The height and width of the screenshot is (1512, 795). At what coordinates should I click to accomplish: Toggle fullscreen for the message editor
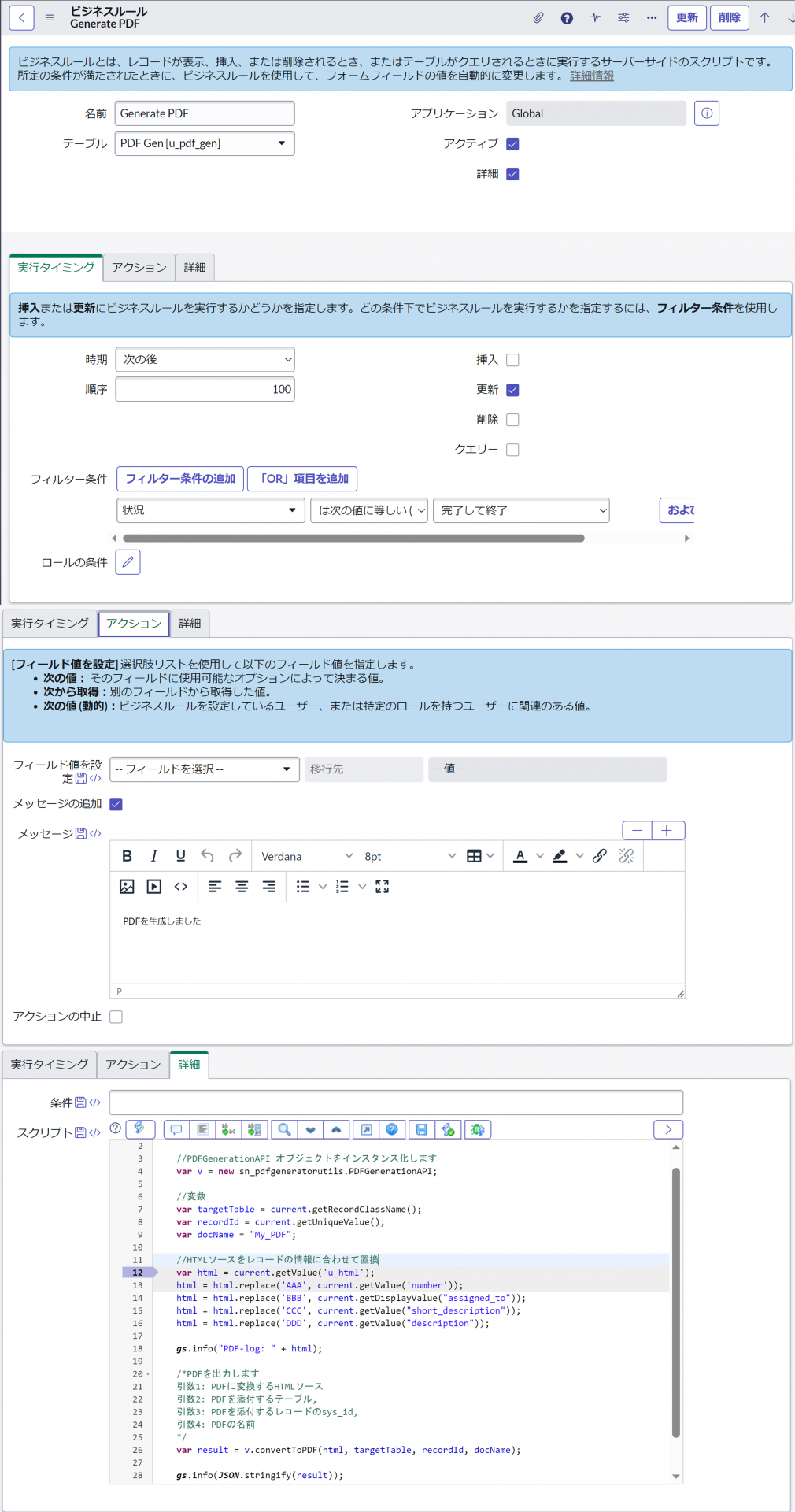(383, 887)
